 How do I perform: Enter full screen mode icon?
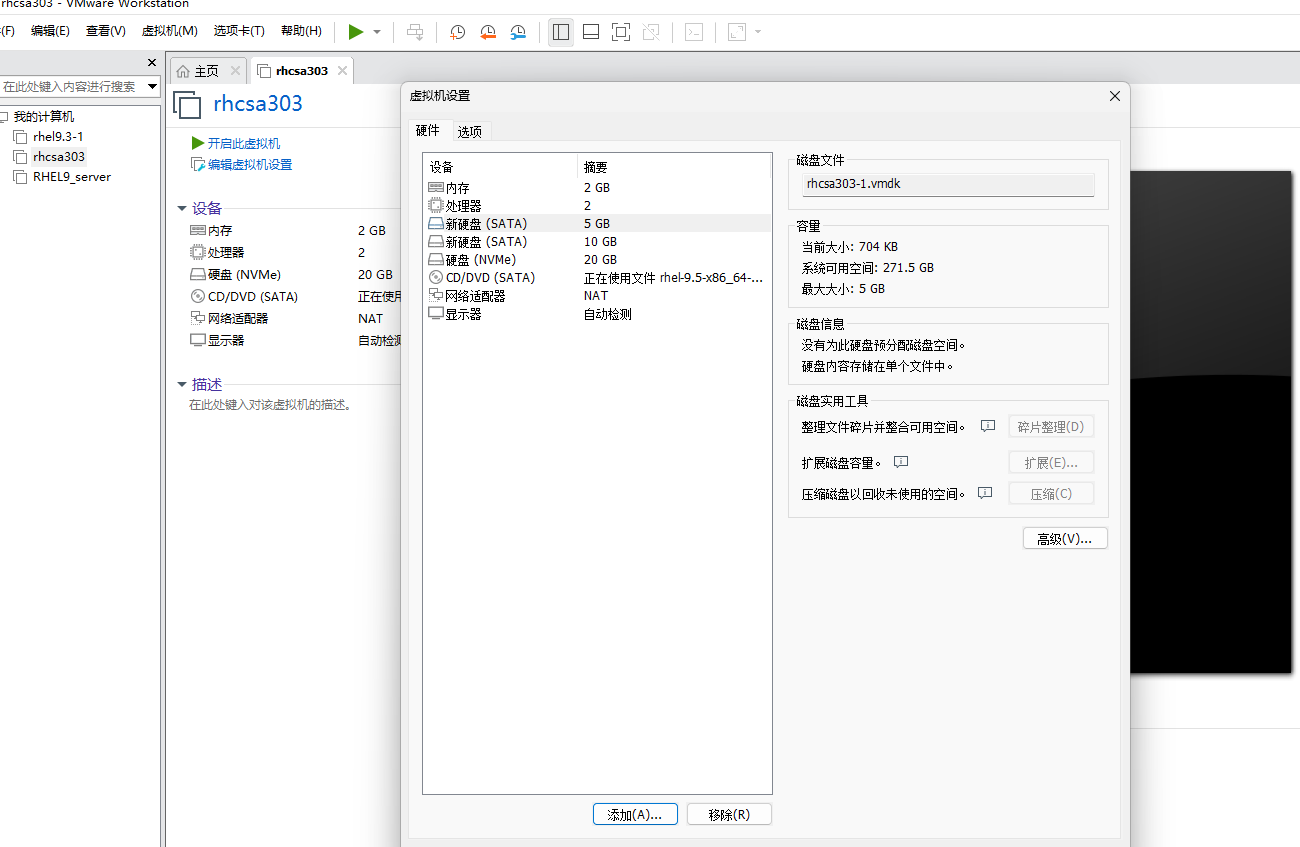621,32
